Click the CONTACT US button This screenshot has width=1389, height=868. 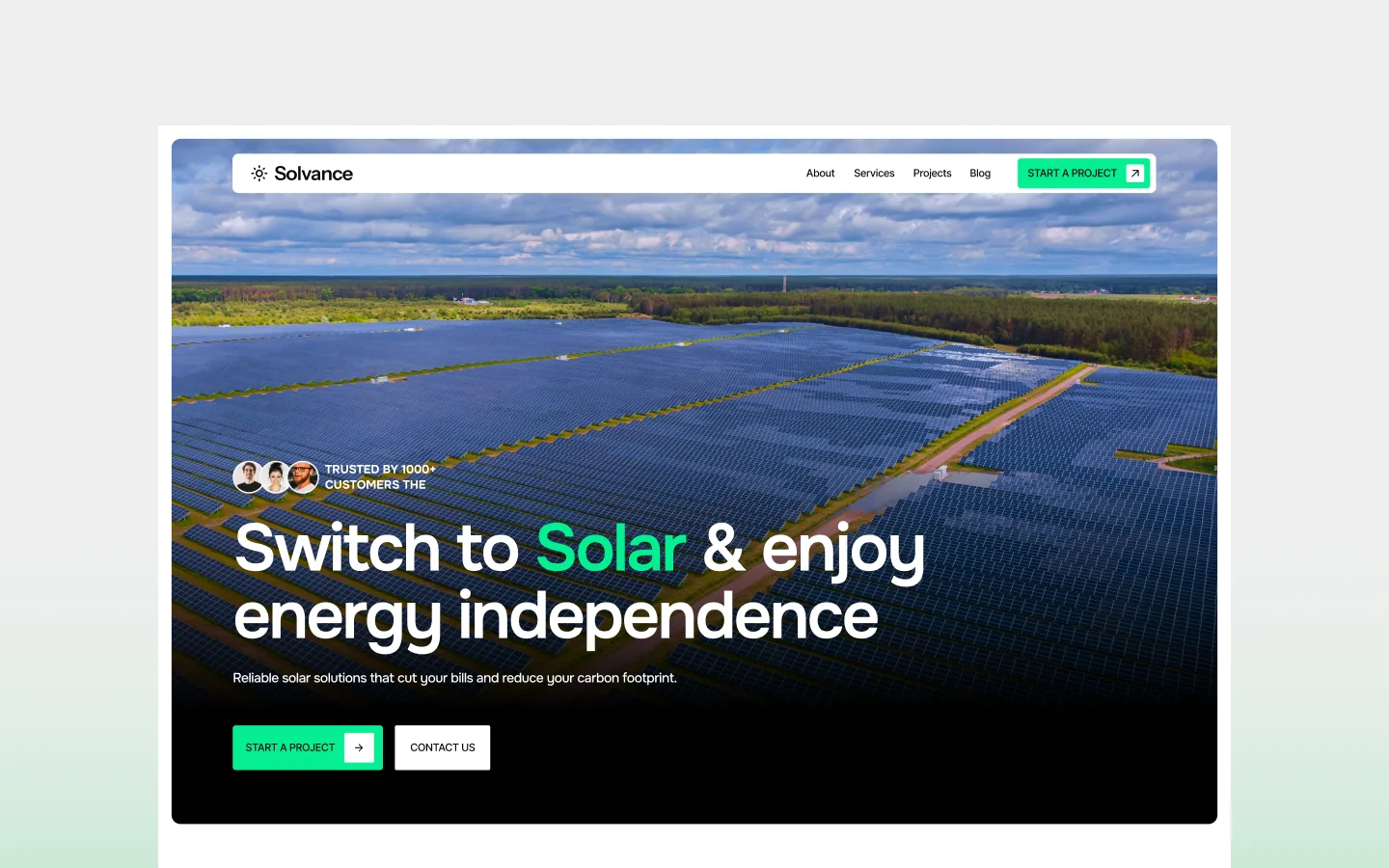pyautogui.click(x=443, y=747)
